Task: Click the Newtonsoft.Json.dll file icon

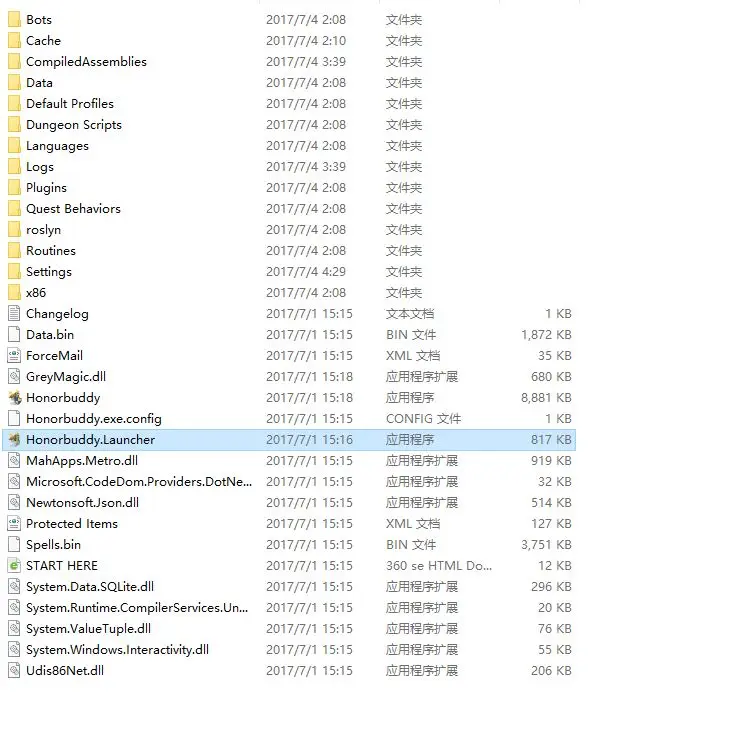Action: click(x=14, y=502)
